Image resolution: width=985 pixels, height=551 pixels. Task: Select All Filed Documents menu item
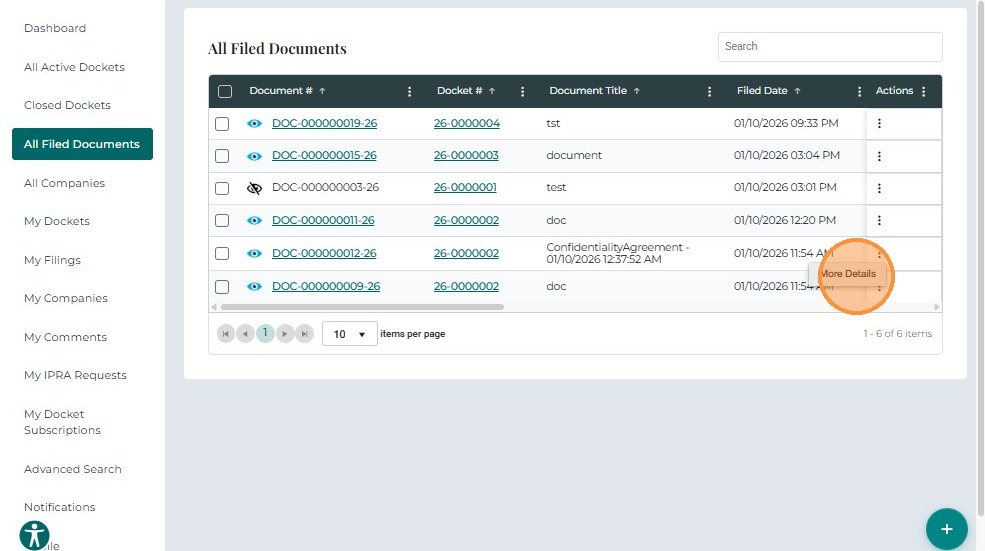coord(82,144)
